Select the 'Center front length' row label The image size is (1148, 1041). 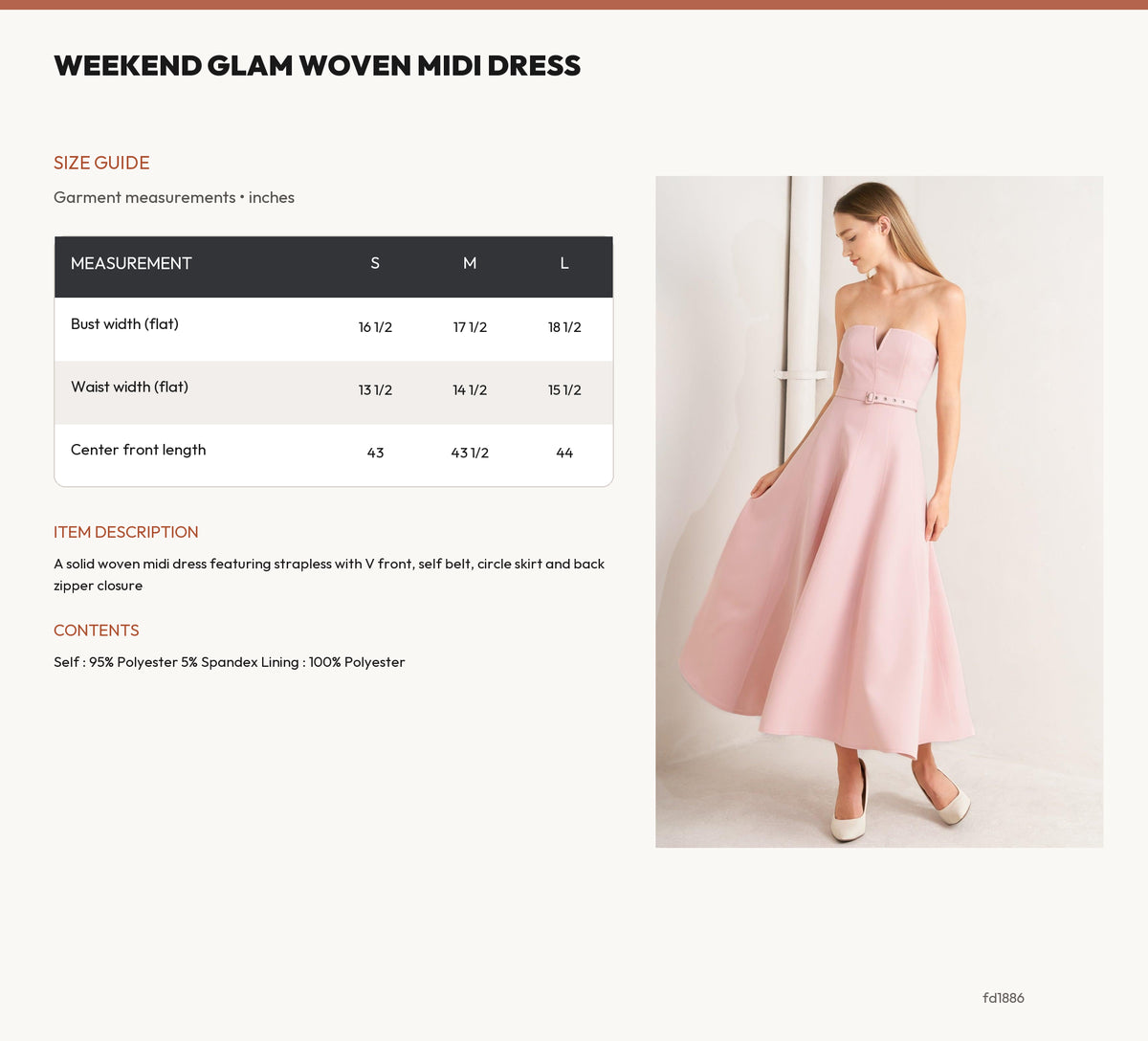139,450
